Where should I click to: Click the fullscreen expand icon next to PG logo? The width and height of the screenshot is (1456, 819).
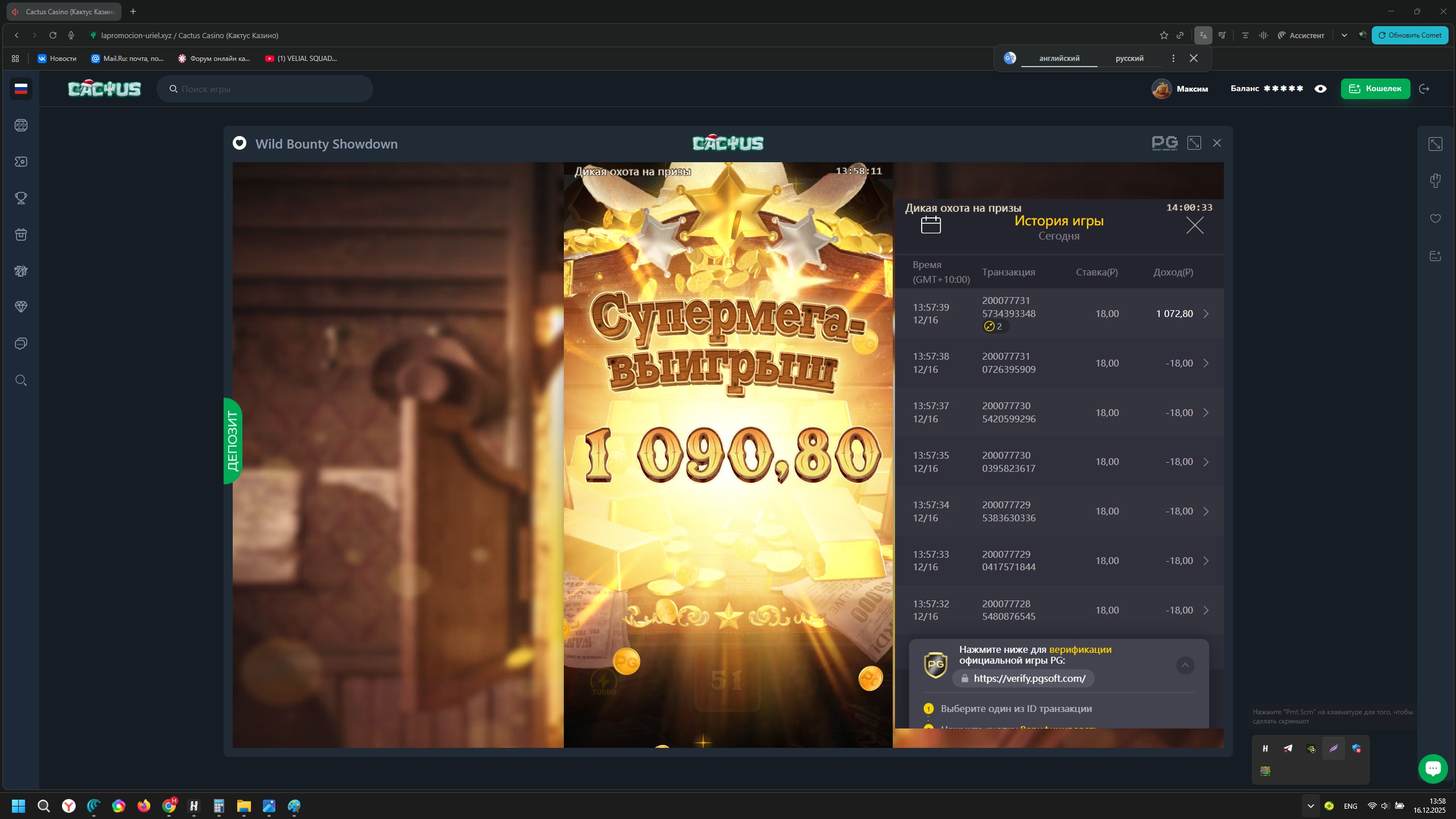[x=1194, y=143]
